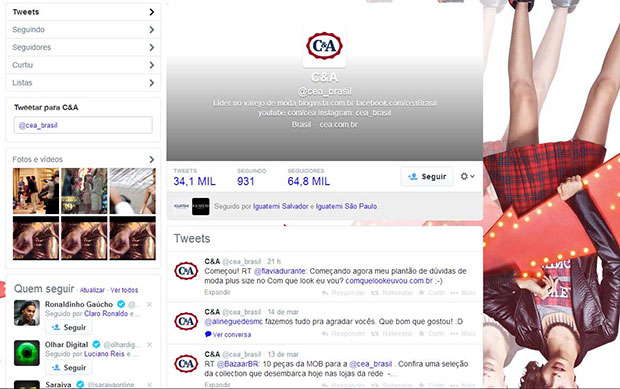
Task: Open the Claro Ronaldo link
Action: tap(106, 313)
